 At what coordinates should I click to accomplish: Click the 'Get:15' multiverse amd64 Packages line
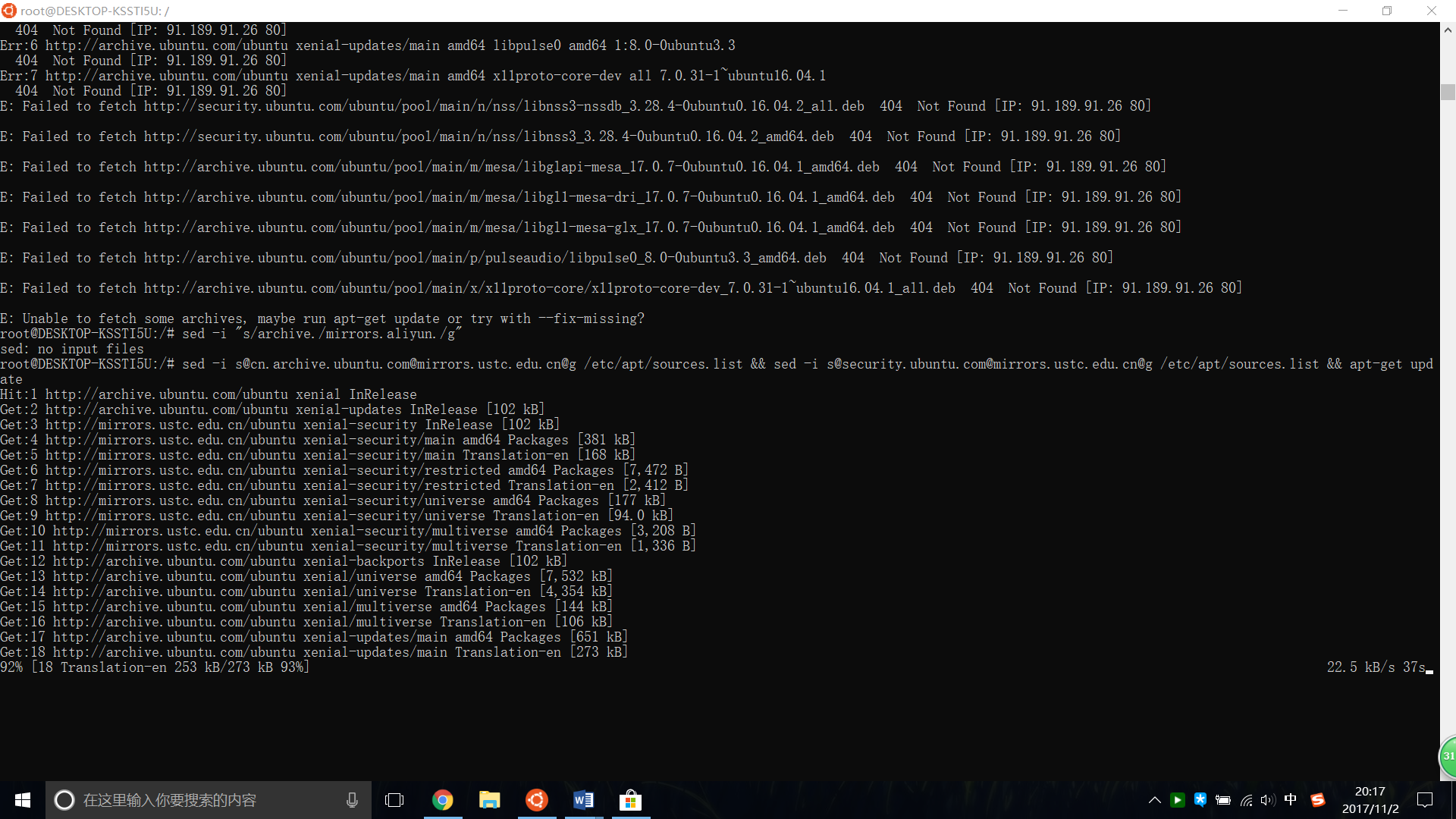pyautogui.click(x=306, y=607)
